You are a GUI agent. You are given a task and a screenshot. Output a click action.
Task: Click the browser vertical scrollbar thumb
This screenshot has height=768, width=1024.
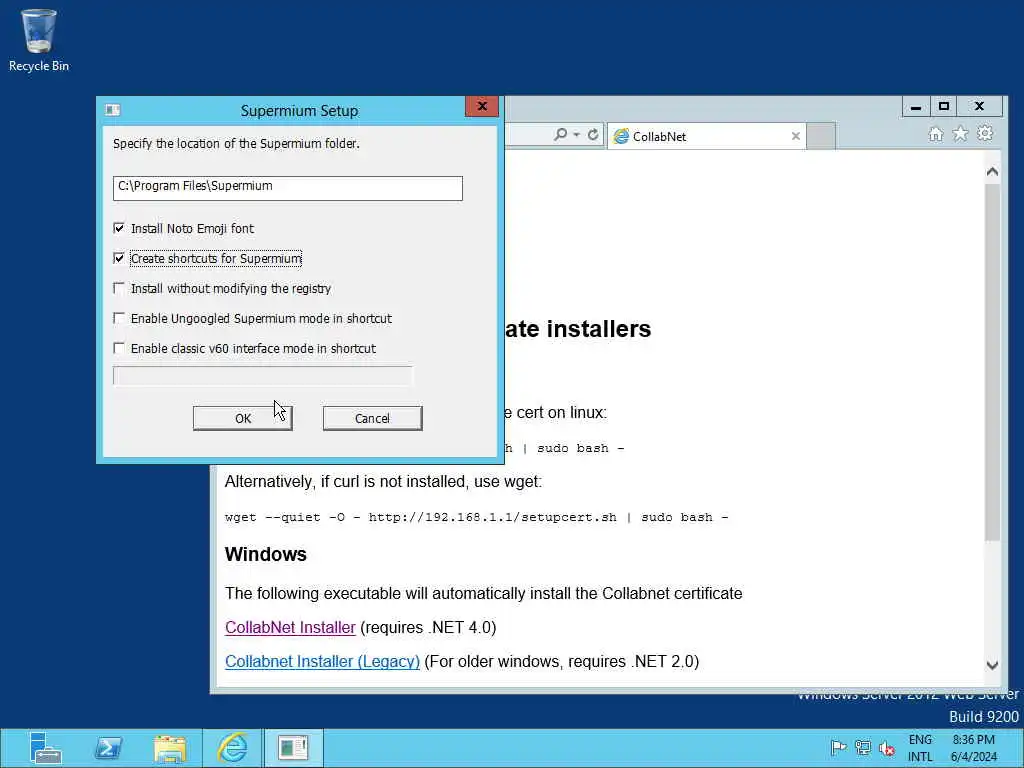click(x=992, y=362)
